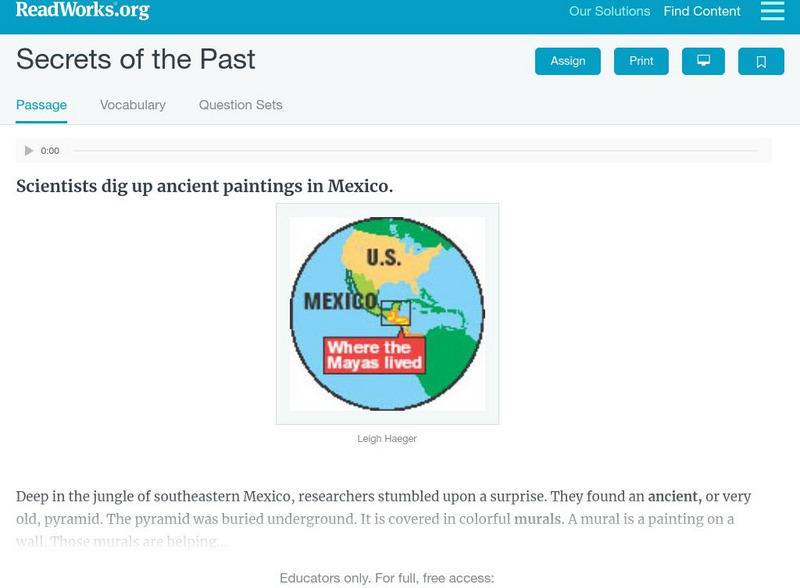This screenshot has width=800, height=588.
Task: Switch to the Passage tab
Action: click(41, 105)
